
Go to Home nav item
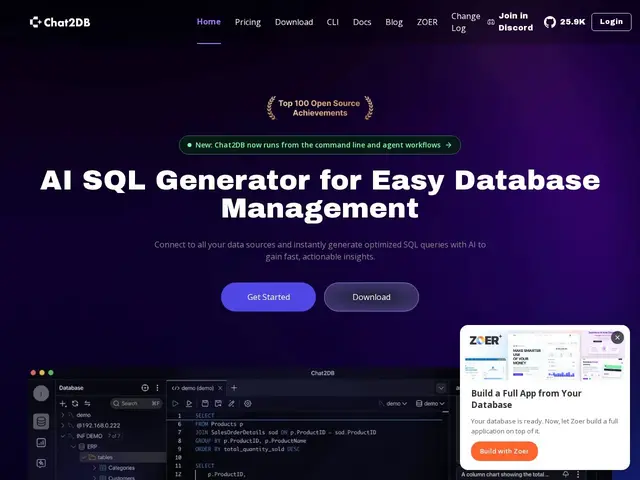(x=209, y=22)
